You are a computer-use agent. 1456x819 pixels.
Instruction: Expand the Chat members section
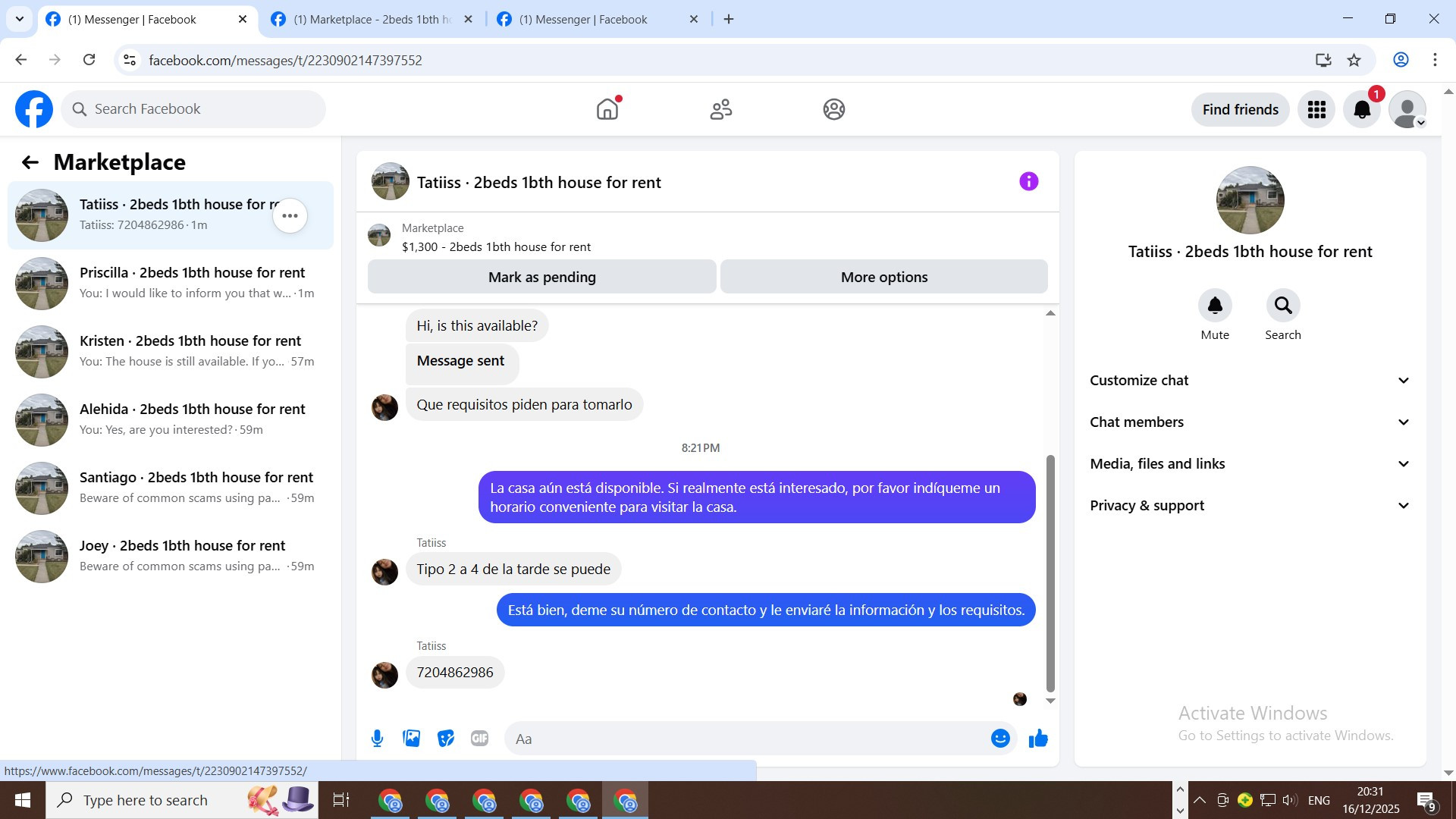(x=1250, y=422)
